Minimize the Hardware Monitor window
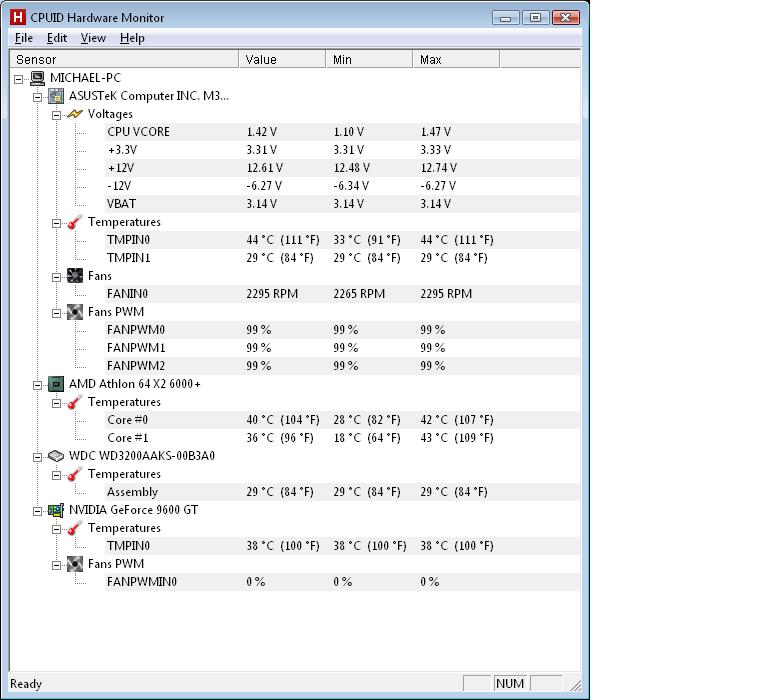The width and height of the screenshot is (779, 700). tap(506, 18)
